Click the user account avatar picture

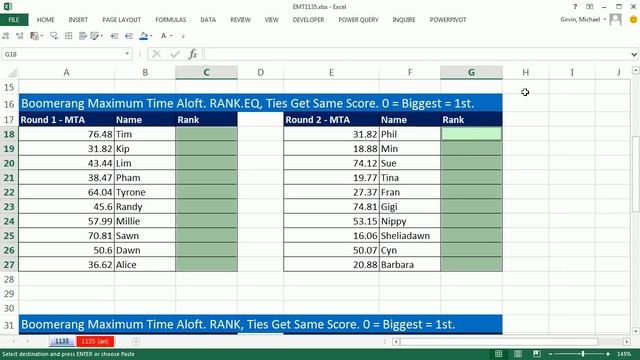click(615, 20)
